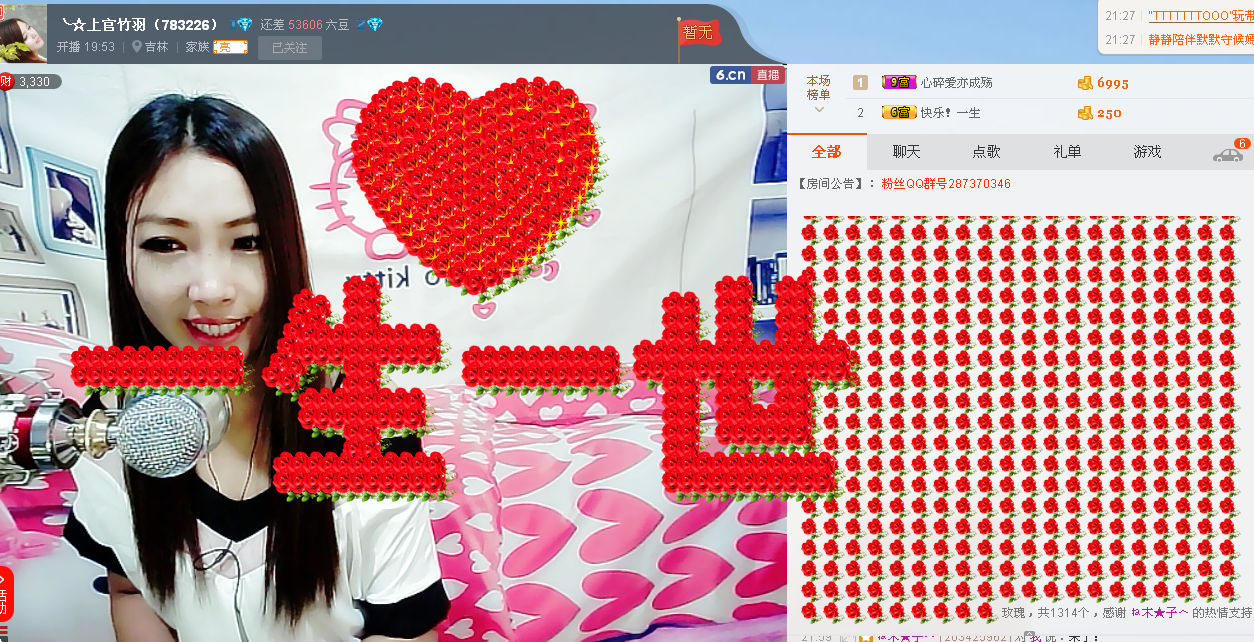Click gold coin icon beside 250
The image size is (1254, 642).
[x=1085, y=113]
